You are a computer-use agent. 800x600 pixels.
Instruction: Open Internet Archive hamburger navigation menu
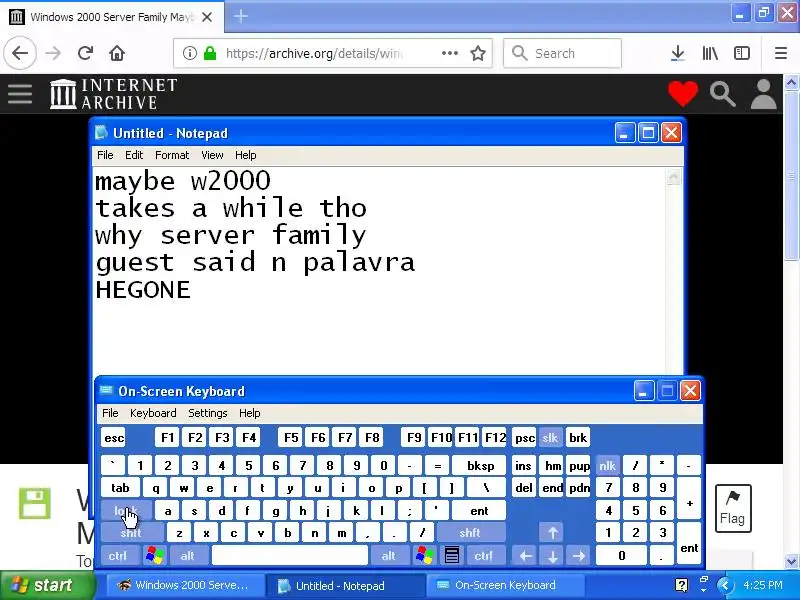point(20,94)
